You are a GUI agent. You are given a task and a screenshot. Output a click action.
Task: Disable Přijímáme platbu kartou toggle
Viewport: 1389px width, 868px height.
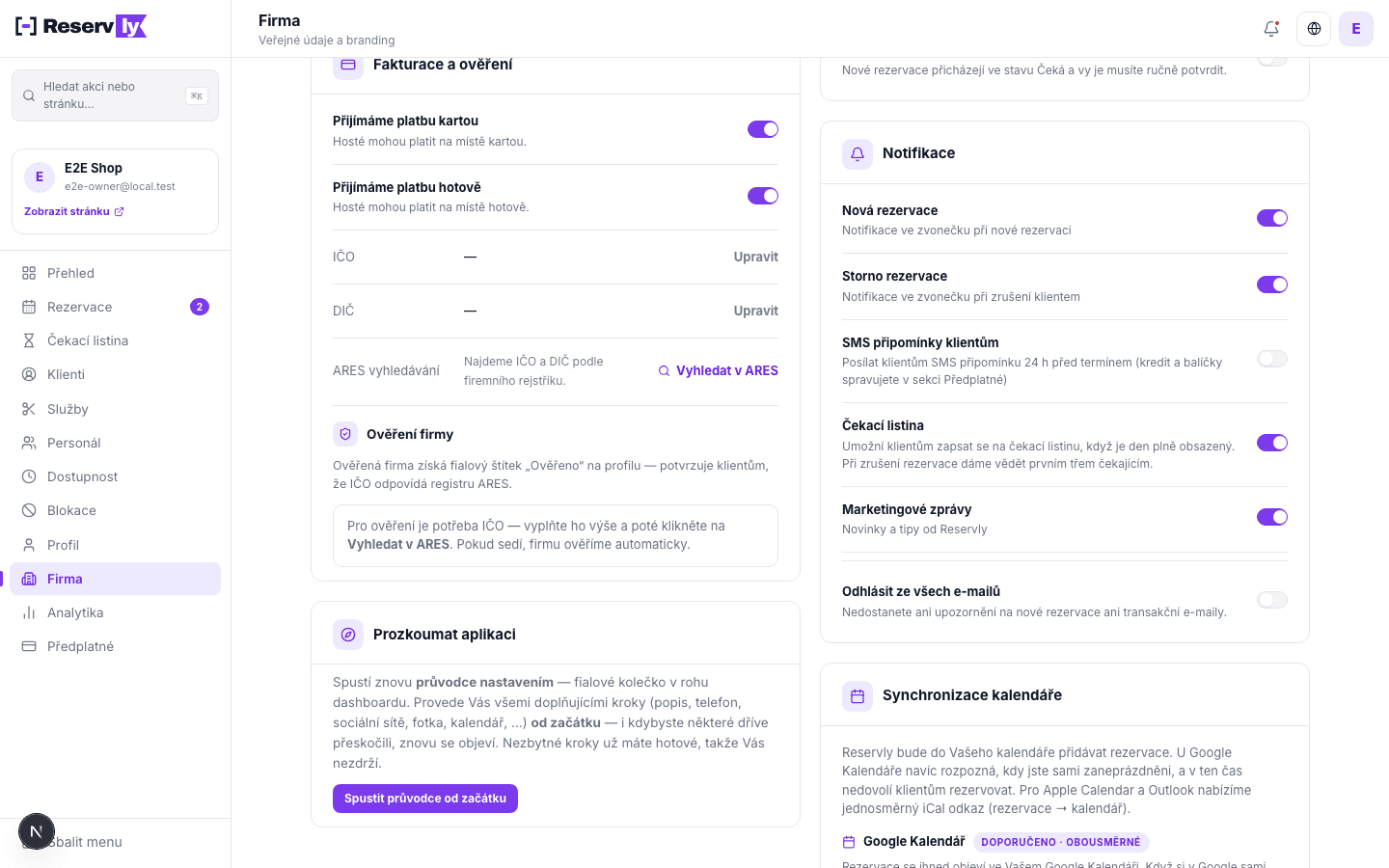763,129
